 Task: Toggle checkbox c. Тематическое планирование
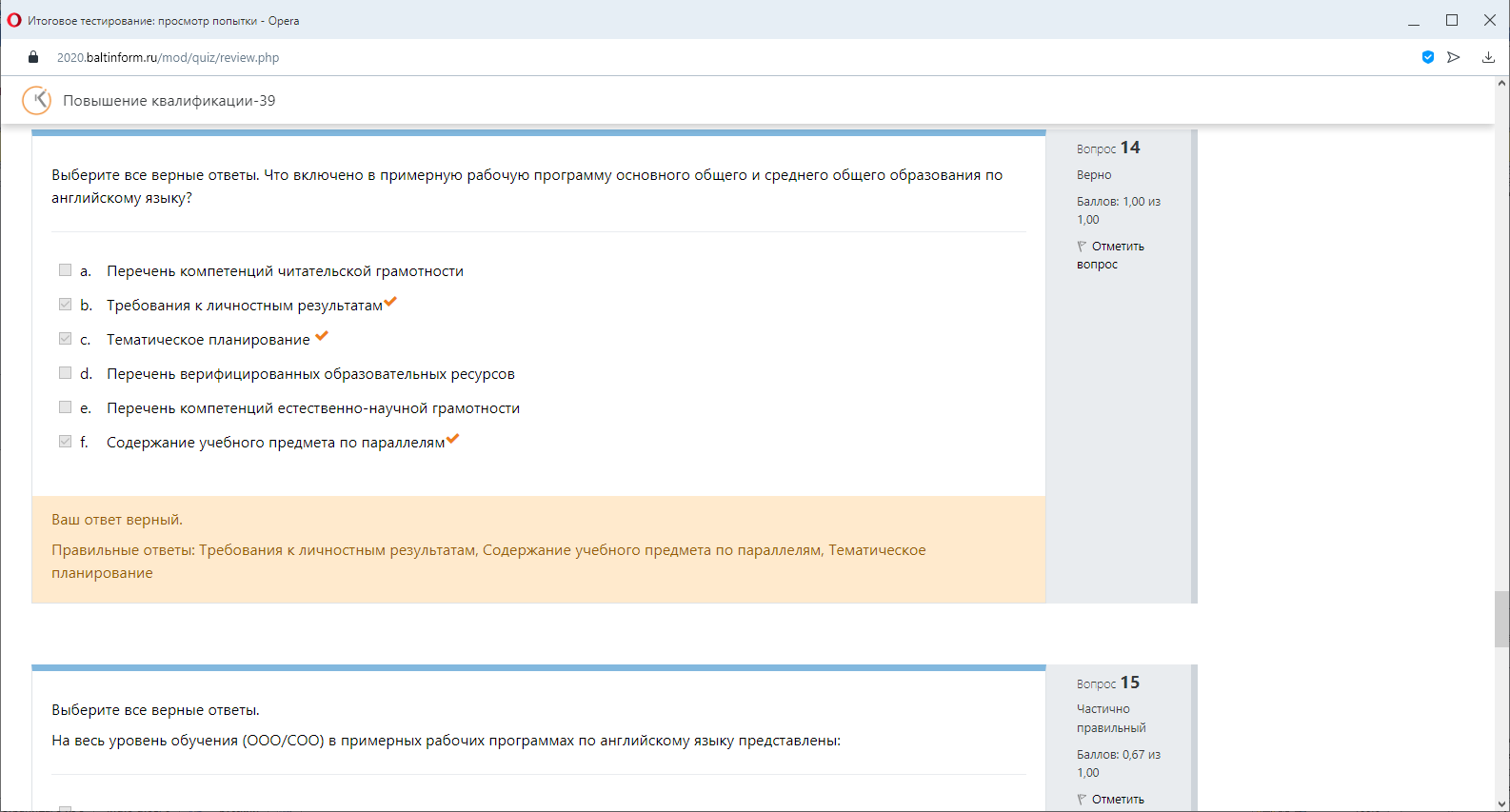point(65,339)
